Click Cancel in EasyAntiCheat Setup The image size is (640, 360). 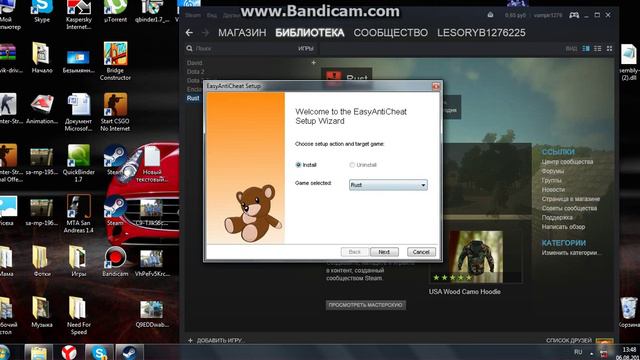(x=421, y=252)
